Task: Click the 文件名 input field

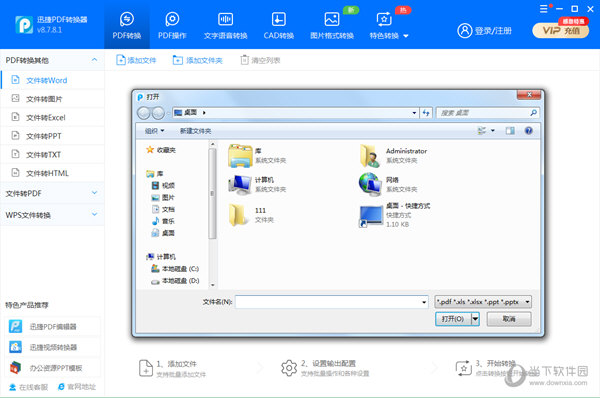Action: click(x=332, y=302)
